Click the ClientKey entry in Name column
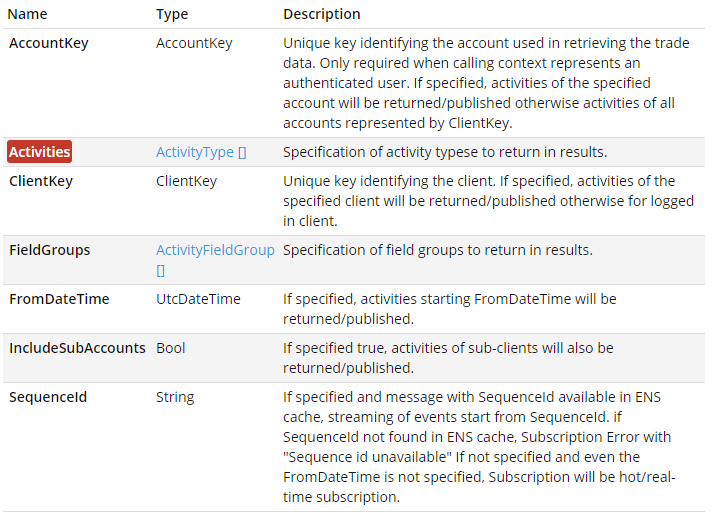This screenshot has width=717, height=519. (x=41, y=181)
